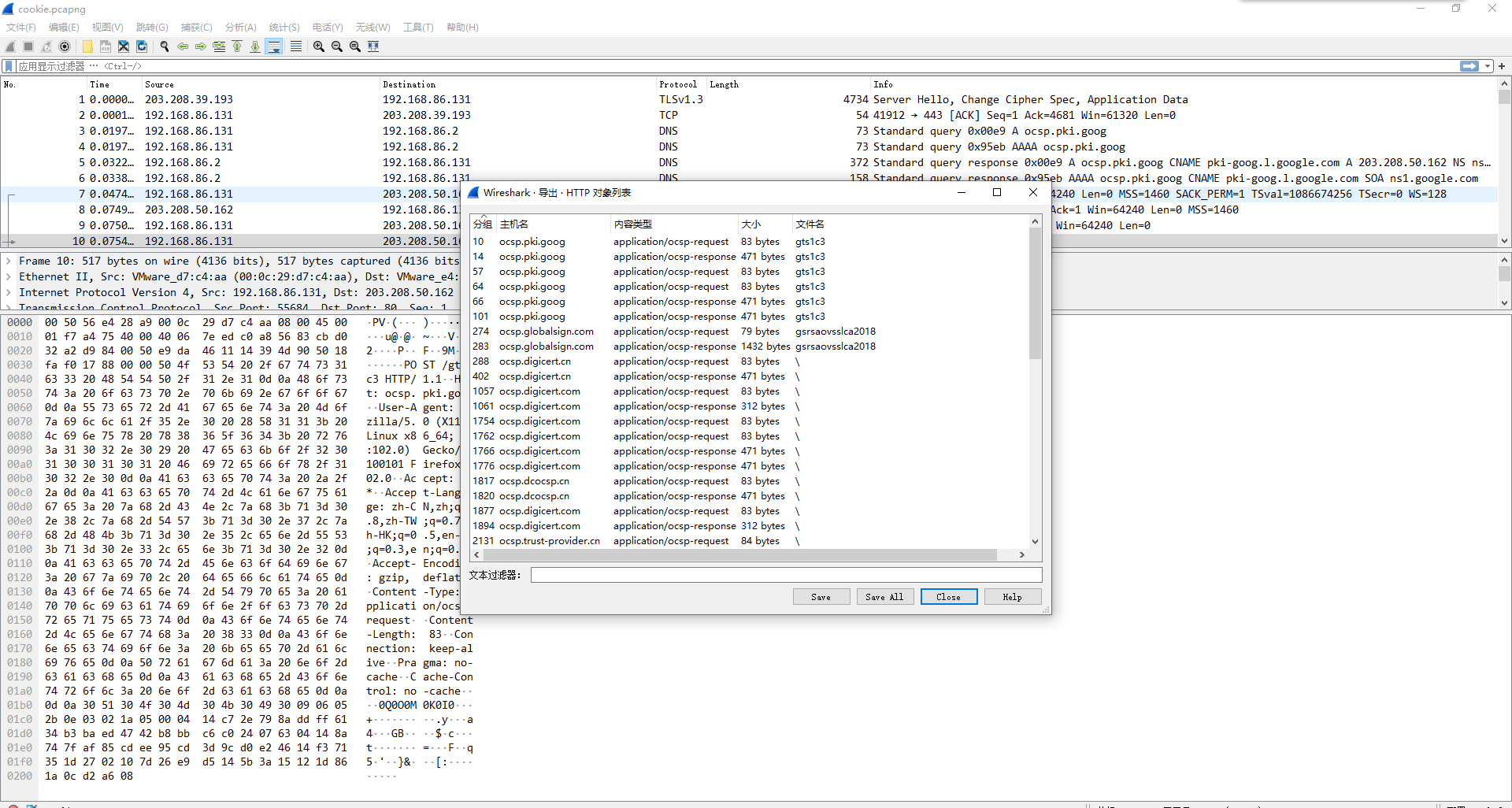
Task: Open the 统计(S) menu
Action: [x=283, y=27]
